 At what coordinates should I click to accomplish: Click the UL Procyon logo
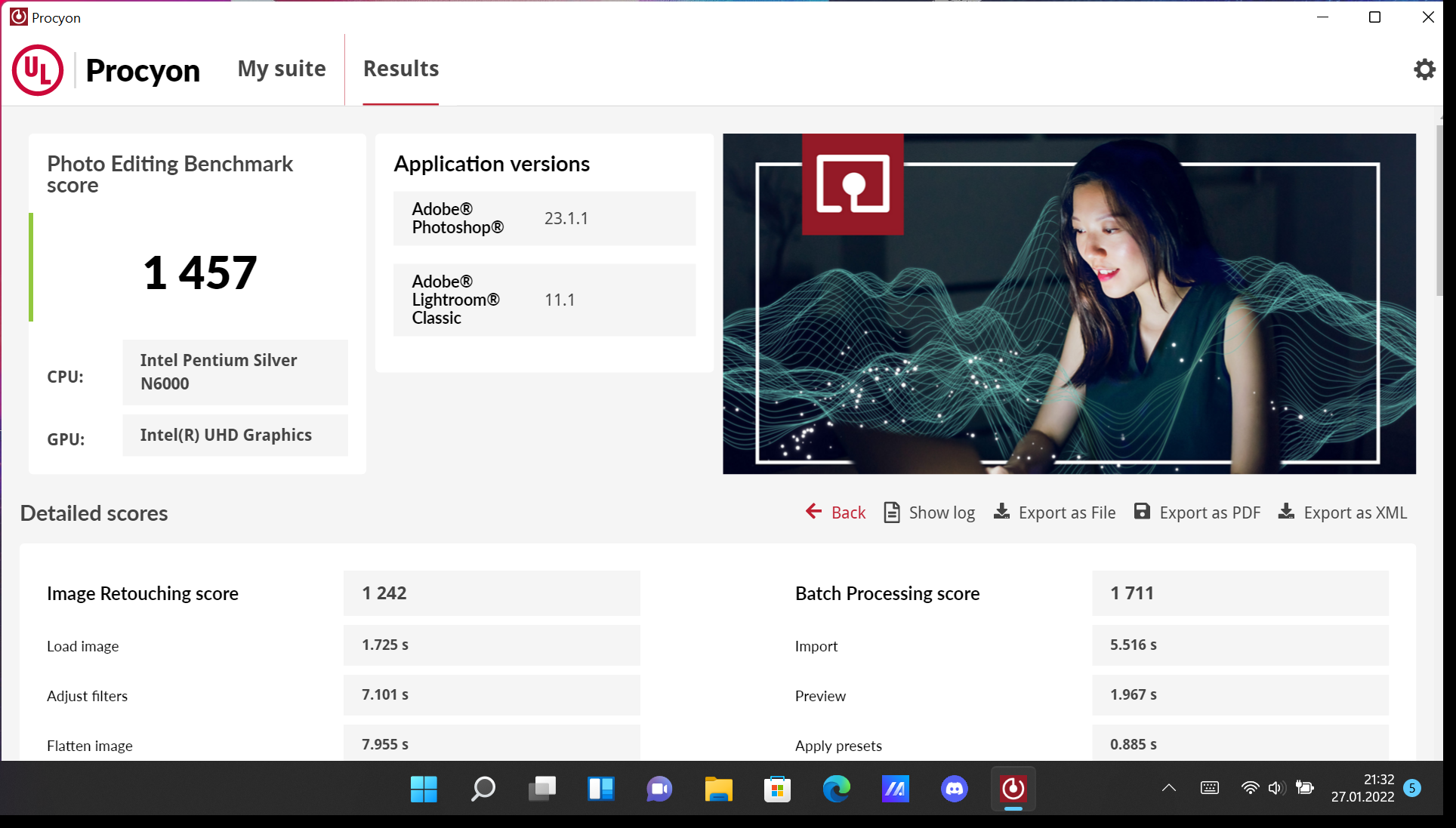coord(38,70)
